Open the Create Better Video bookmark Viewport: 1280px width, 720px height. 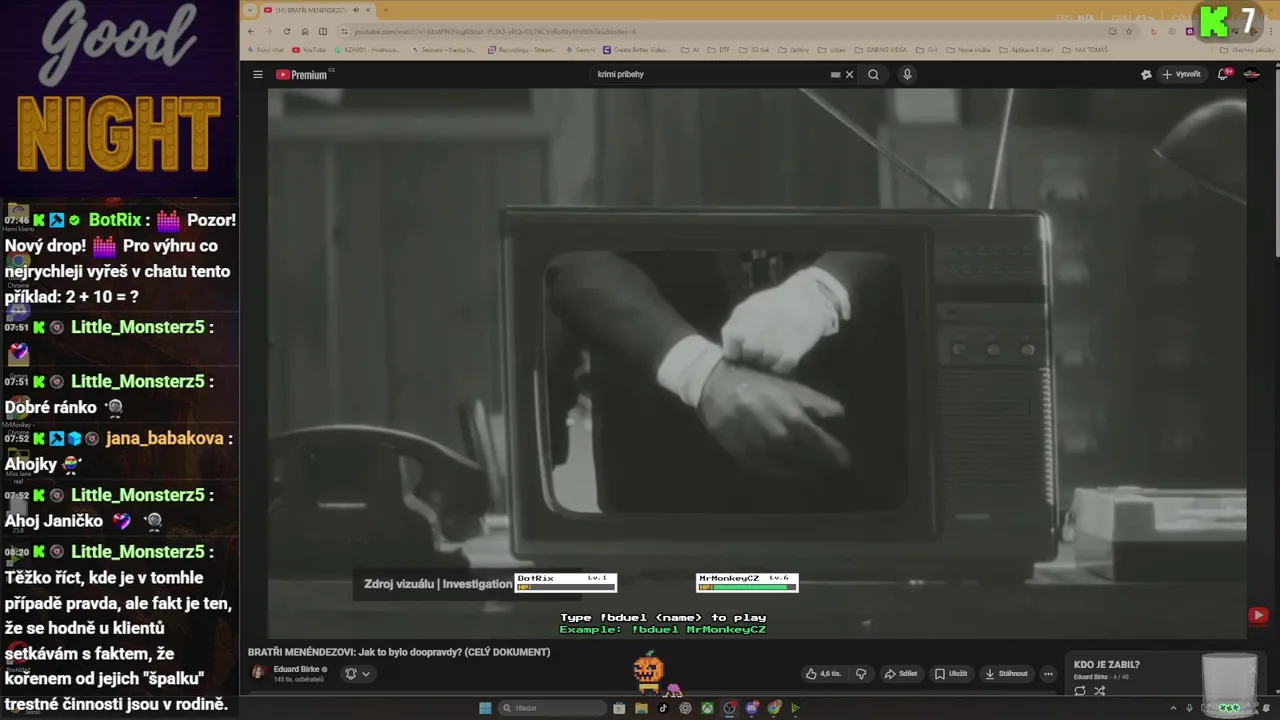point(638,50)
